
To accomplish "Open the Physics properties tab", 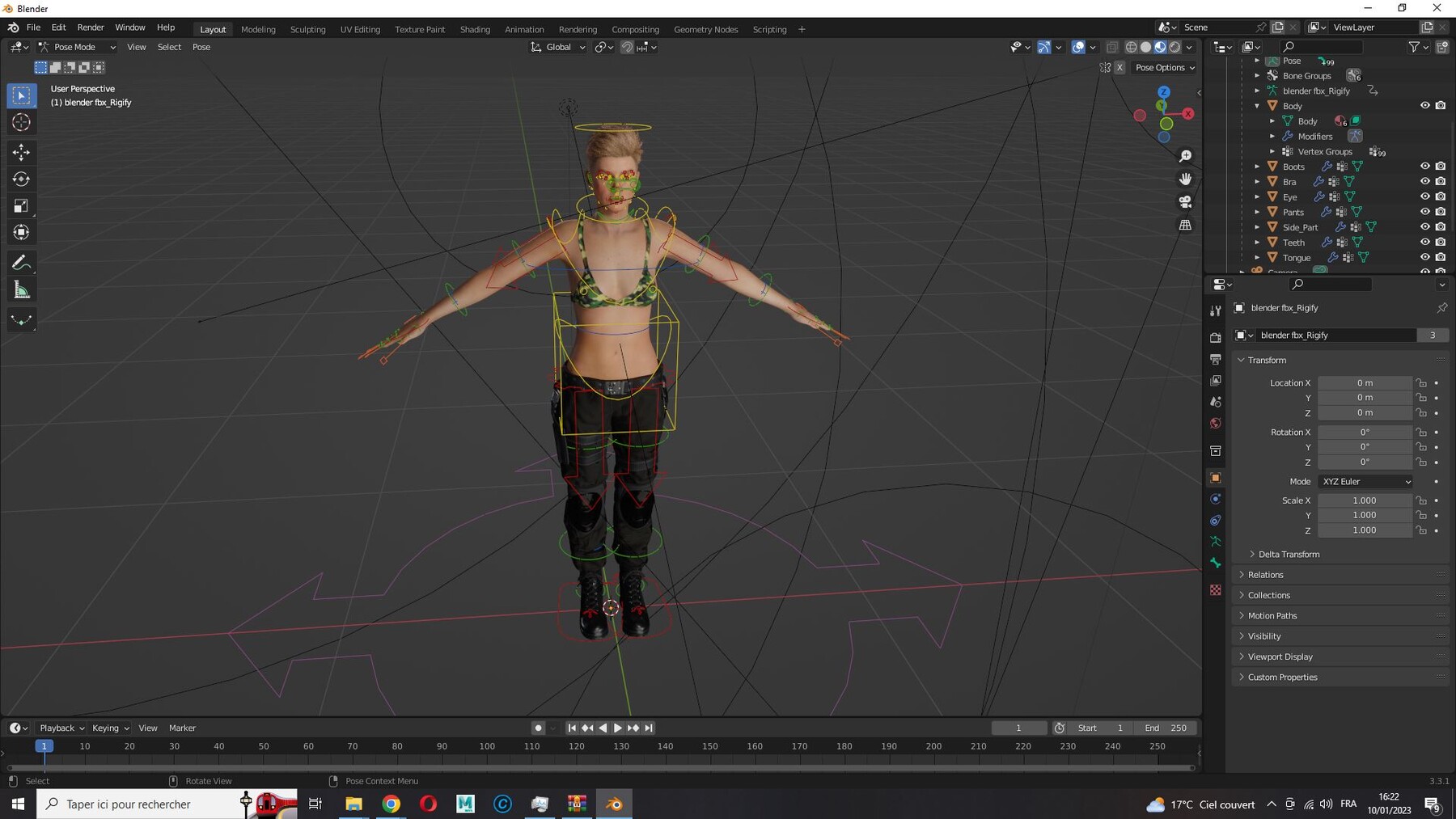I will pyautogui.click(x=1215, y=499).
